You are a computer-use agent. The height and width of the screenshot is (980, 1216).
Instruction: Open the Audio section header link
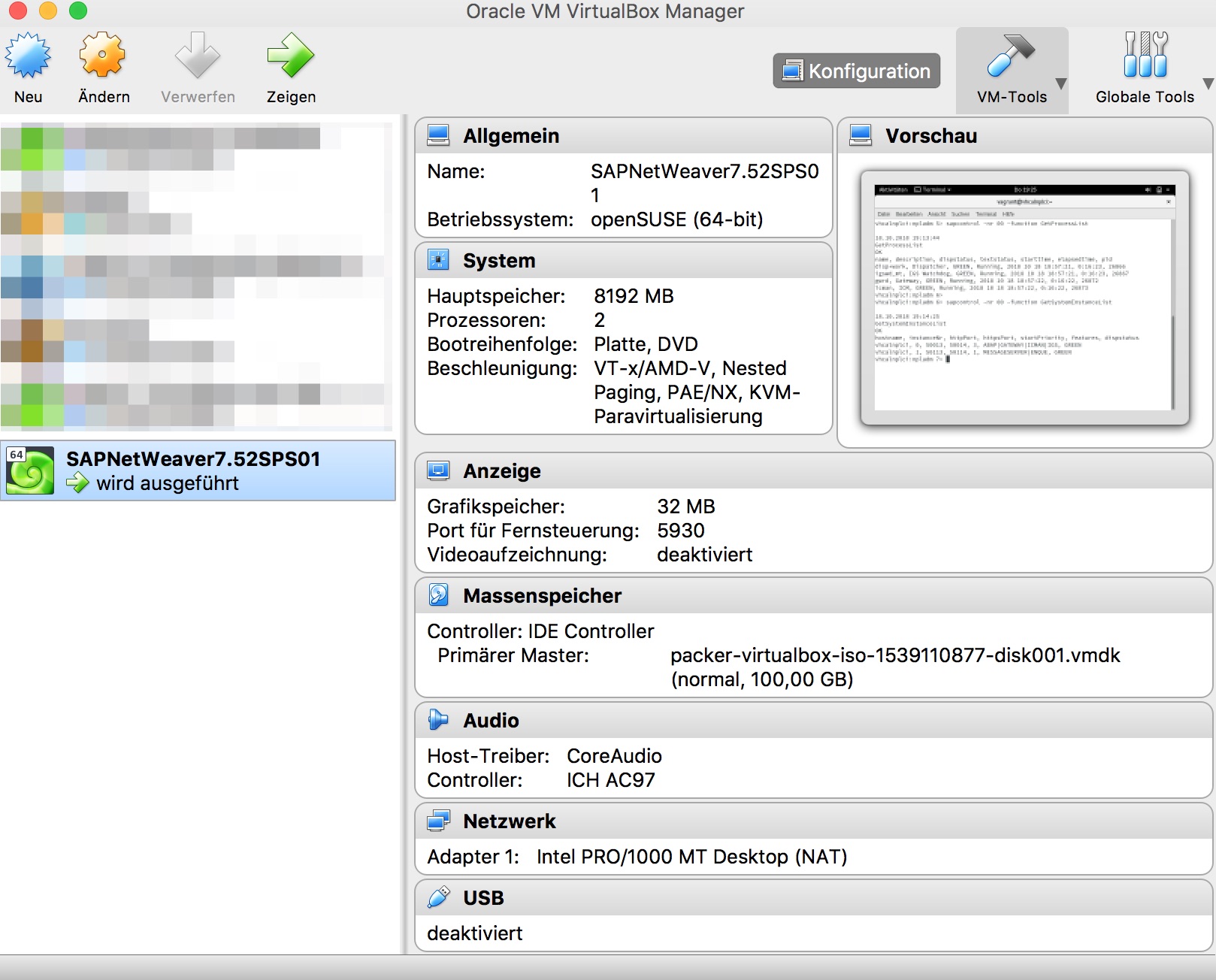point(492,721)
